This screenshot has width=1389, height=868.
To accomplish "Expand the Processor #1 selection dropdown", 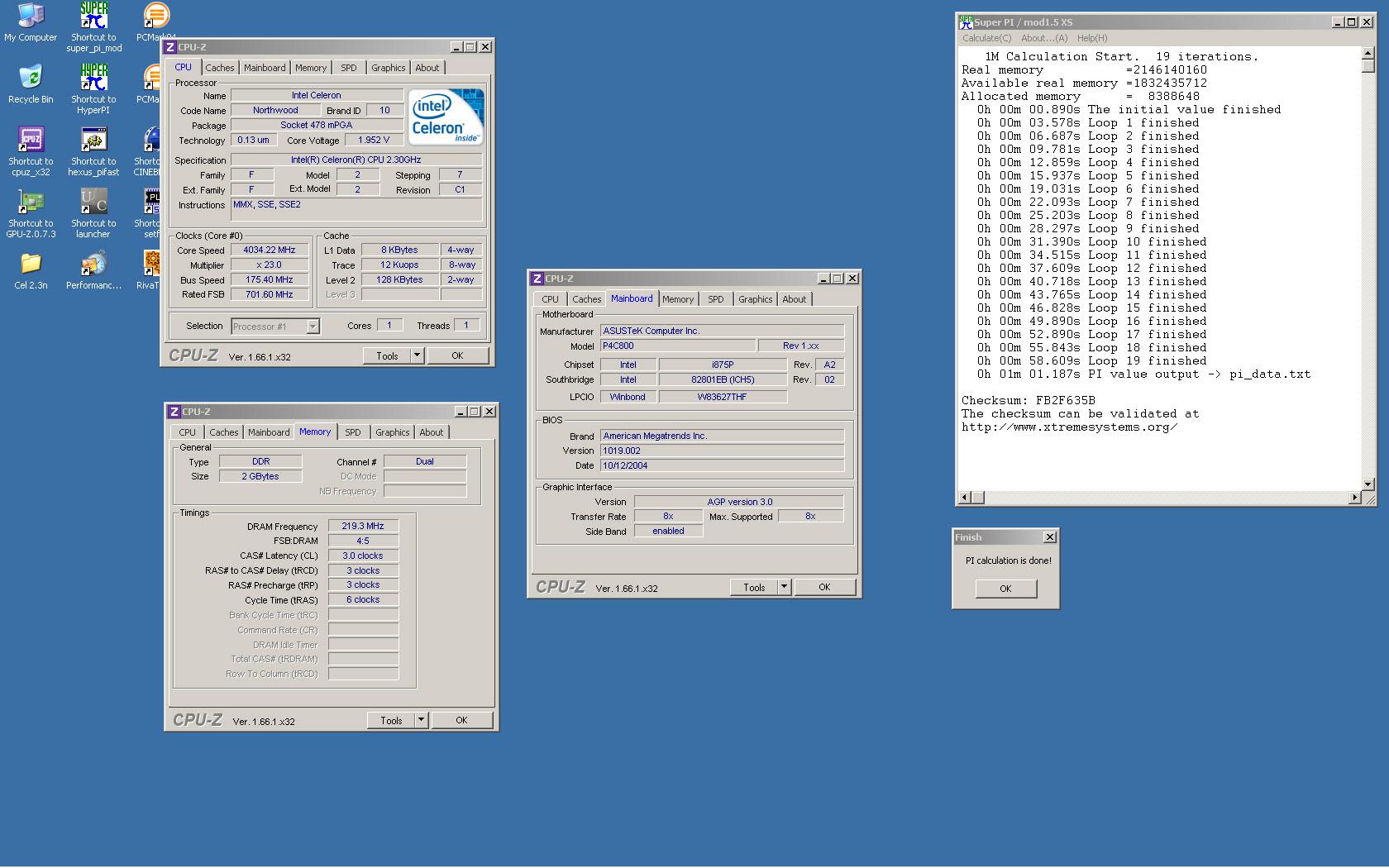I will coord(313,327).
